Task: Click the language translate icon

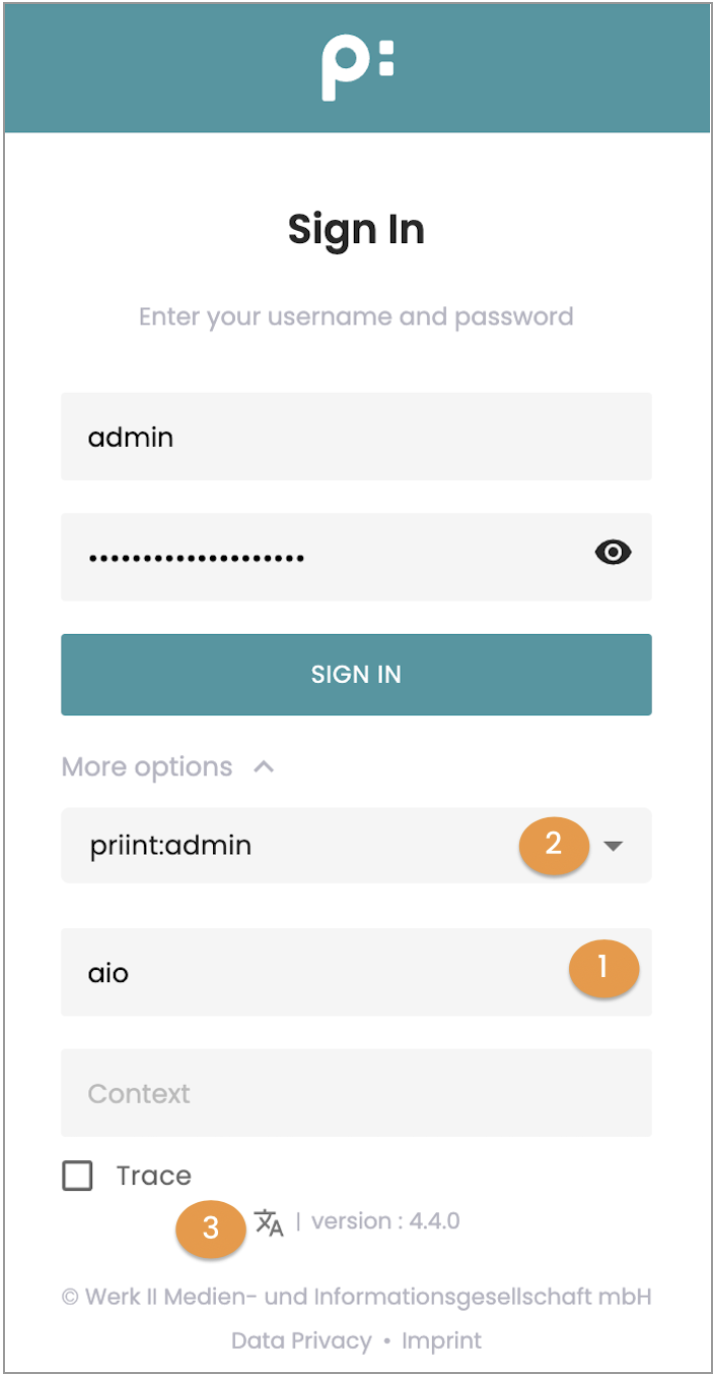Action: tap(269, 1222)
